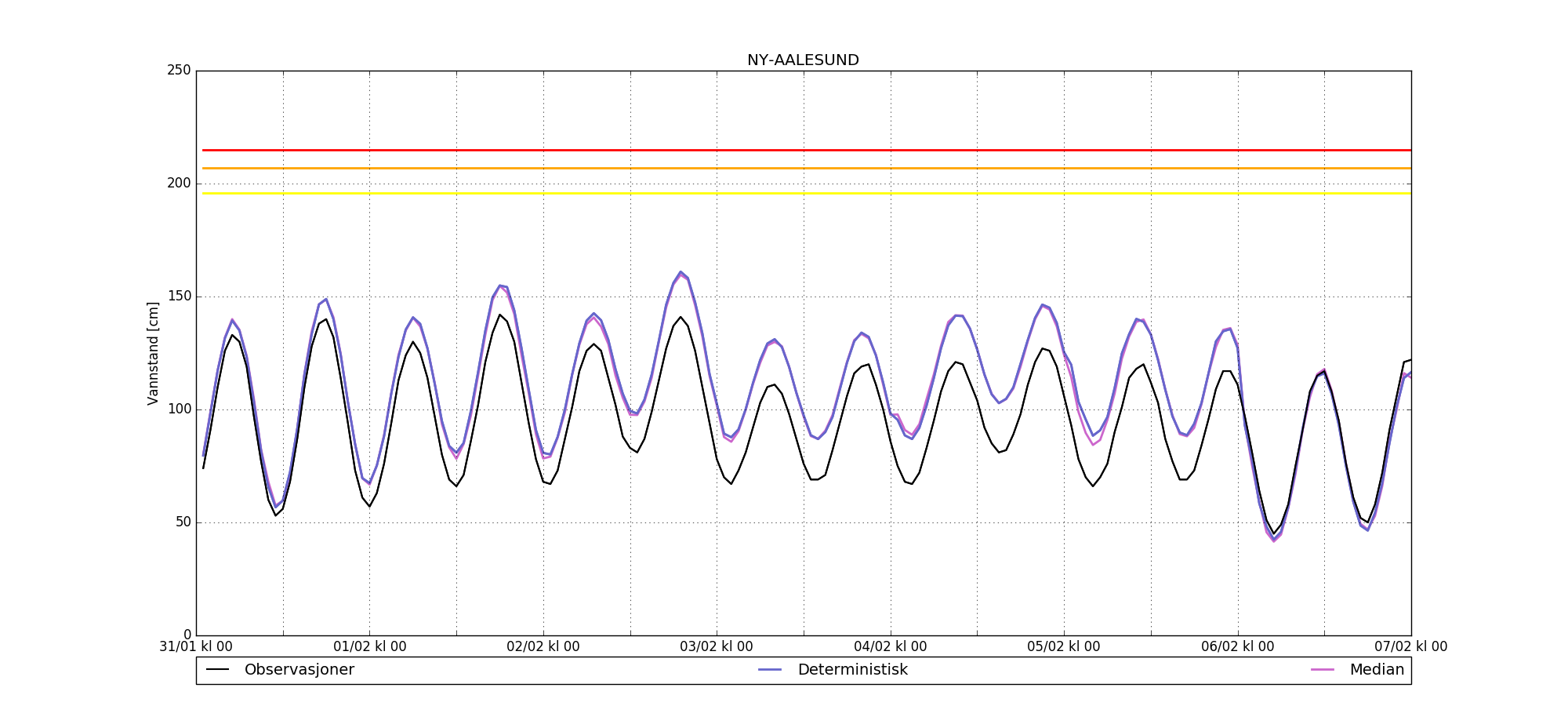The height and width of the screenshot is (706, 1568).
Task: Click the 03/02 kl 00 x-axis label
Action: (x=716, y=647)
